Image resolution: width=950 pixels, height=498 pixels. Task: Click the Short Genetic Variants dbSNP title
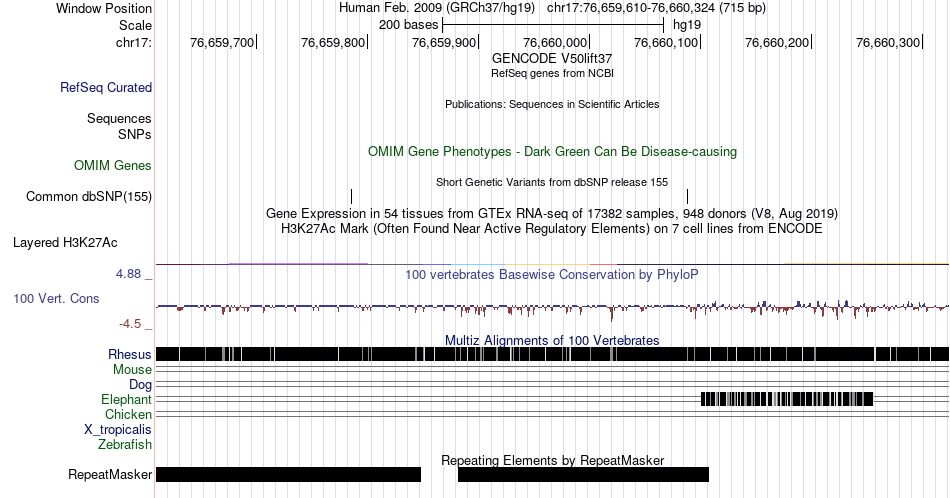(x=552, y=182)
